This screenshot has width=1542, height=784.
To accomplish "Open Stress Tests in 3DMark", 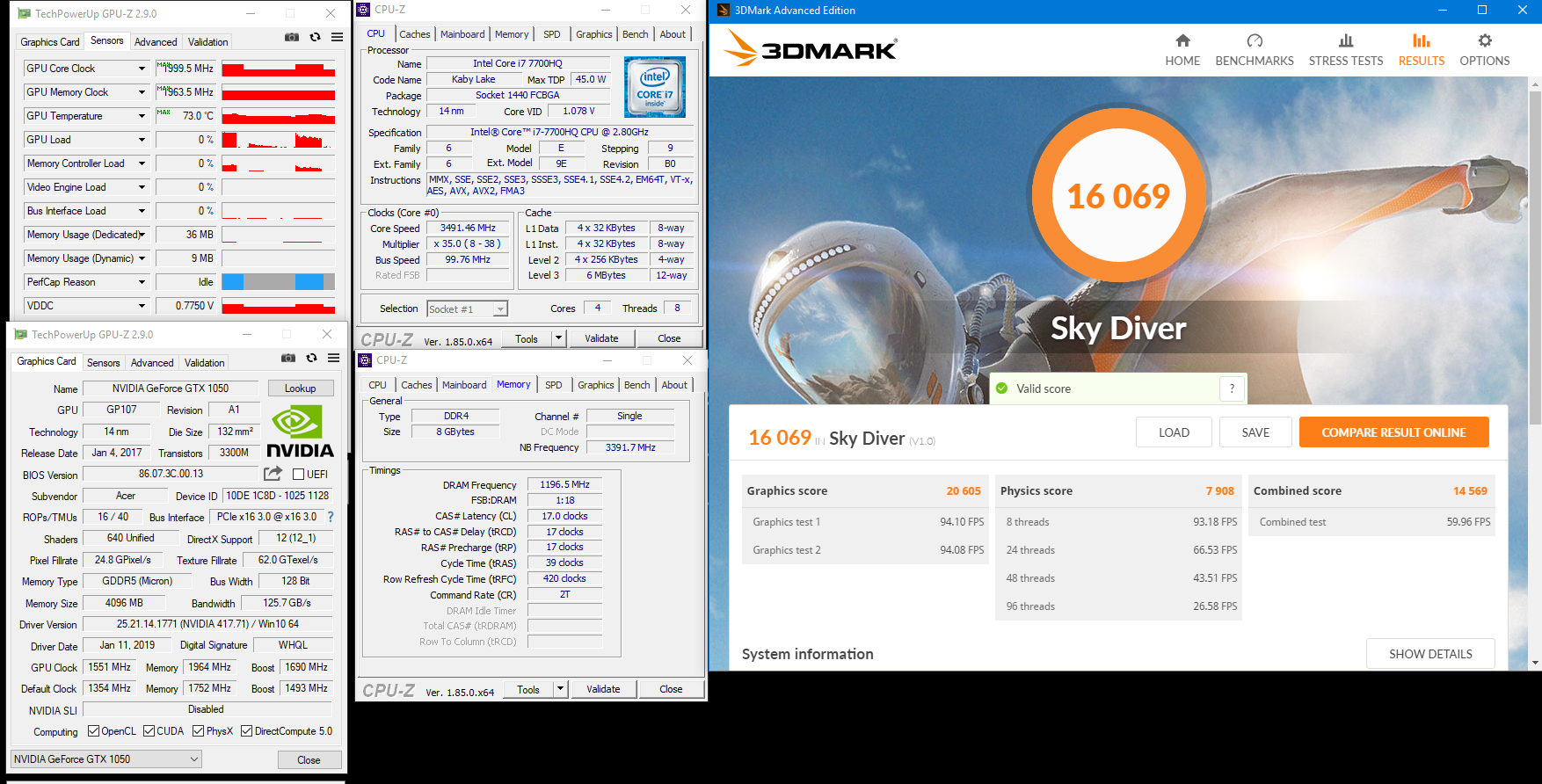I will tap(1346, 50).
